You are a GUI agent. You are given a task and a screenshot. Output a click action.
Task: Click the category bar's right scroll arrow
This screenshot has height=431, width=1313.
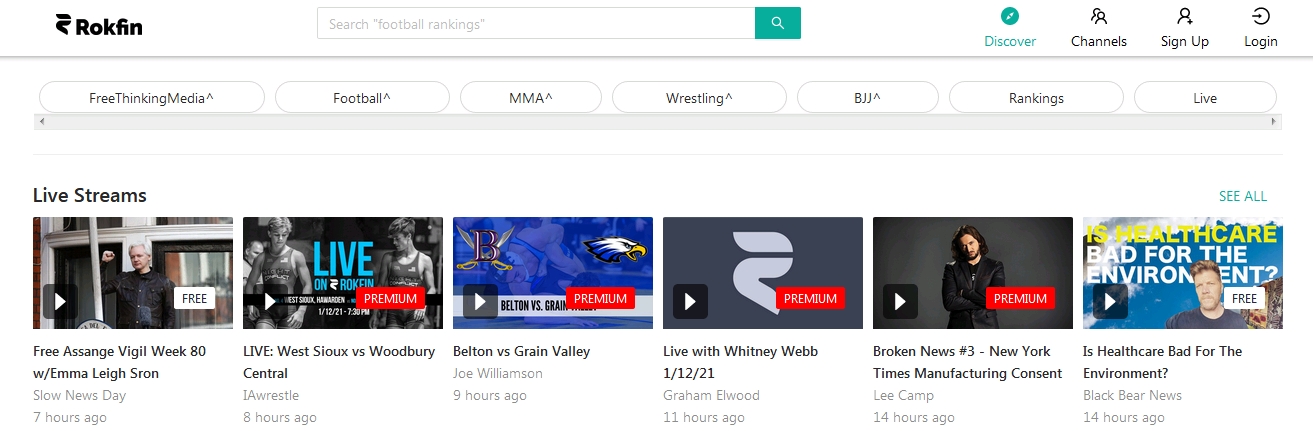click(1275, 121)
